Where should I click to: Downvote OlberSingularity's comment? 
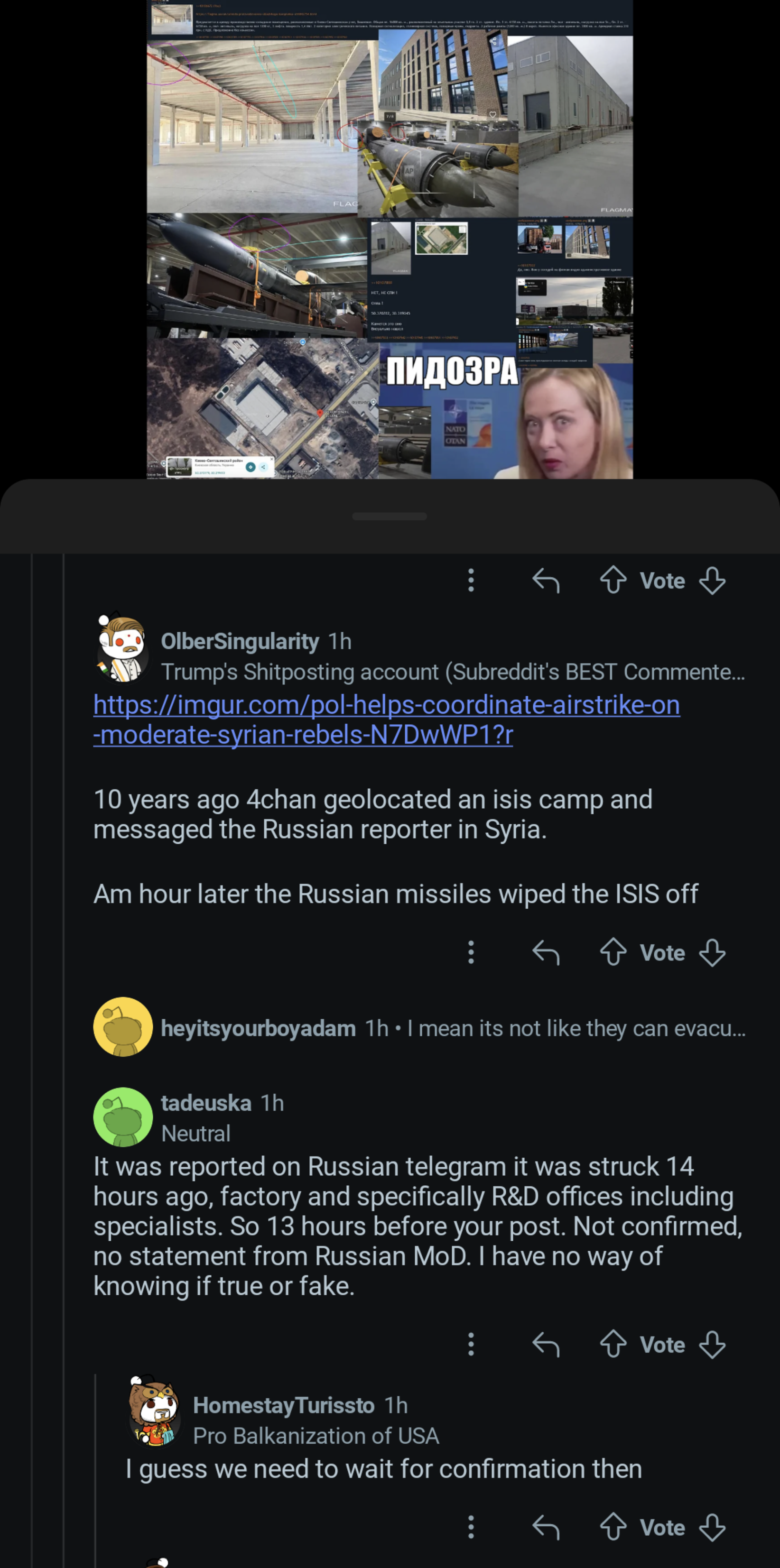[x=712, y=952]
